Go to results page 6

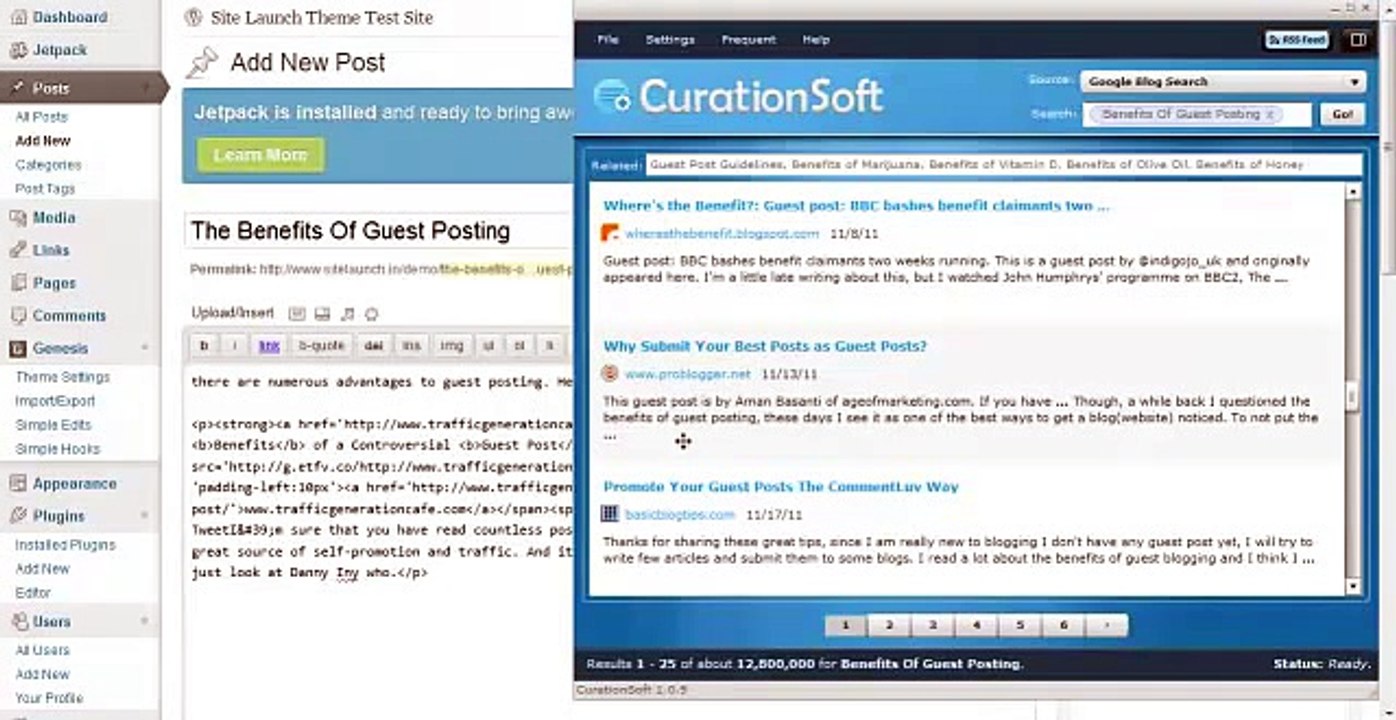[1063, 626]
